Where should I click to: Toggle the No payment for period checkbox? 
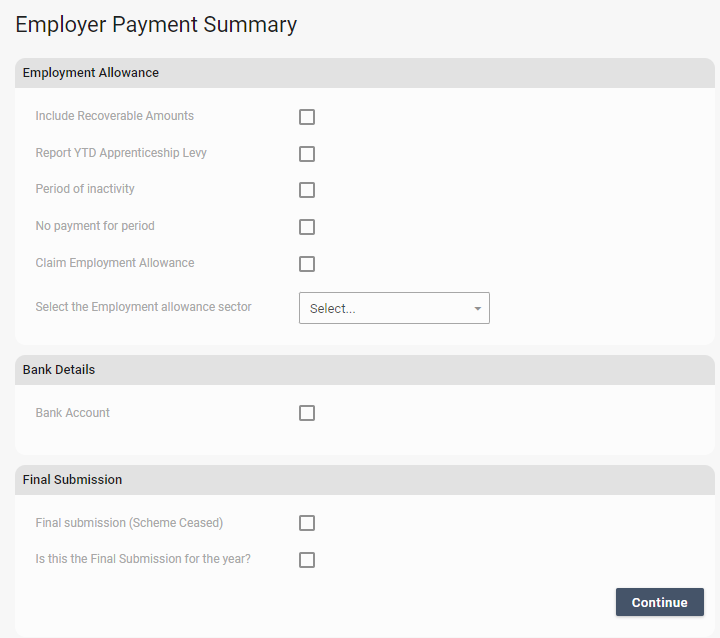(x=307, y=227)
